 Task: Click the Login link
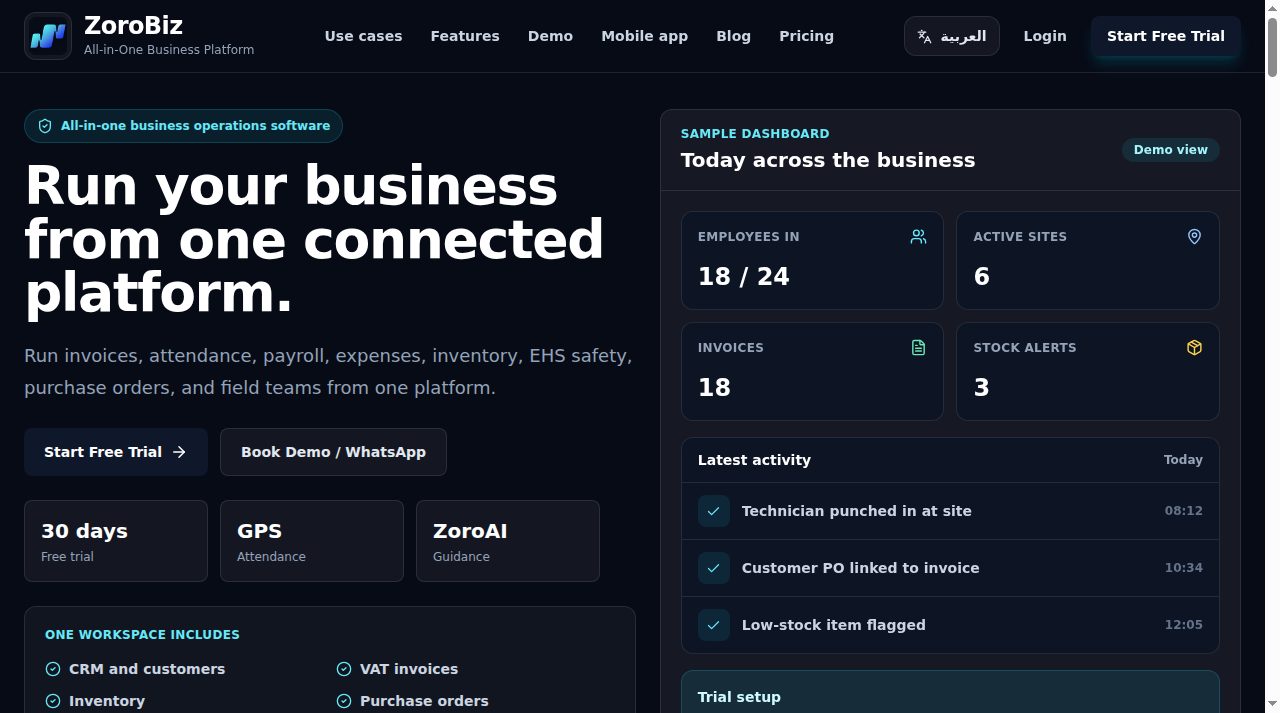(1045, 36)
